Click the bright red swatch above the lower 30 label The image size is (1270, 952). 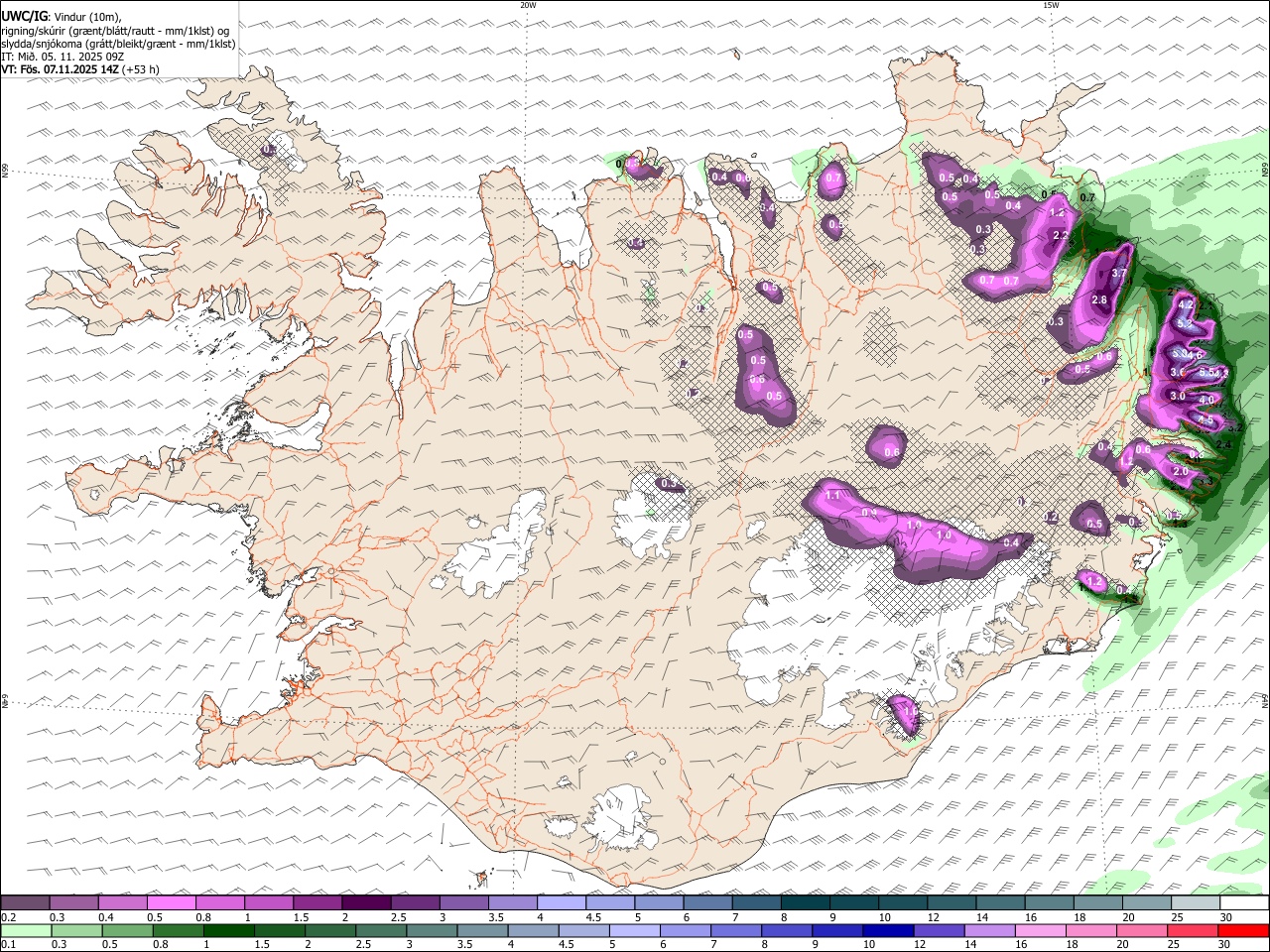click(1243, 930)
